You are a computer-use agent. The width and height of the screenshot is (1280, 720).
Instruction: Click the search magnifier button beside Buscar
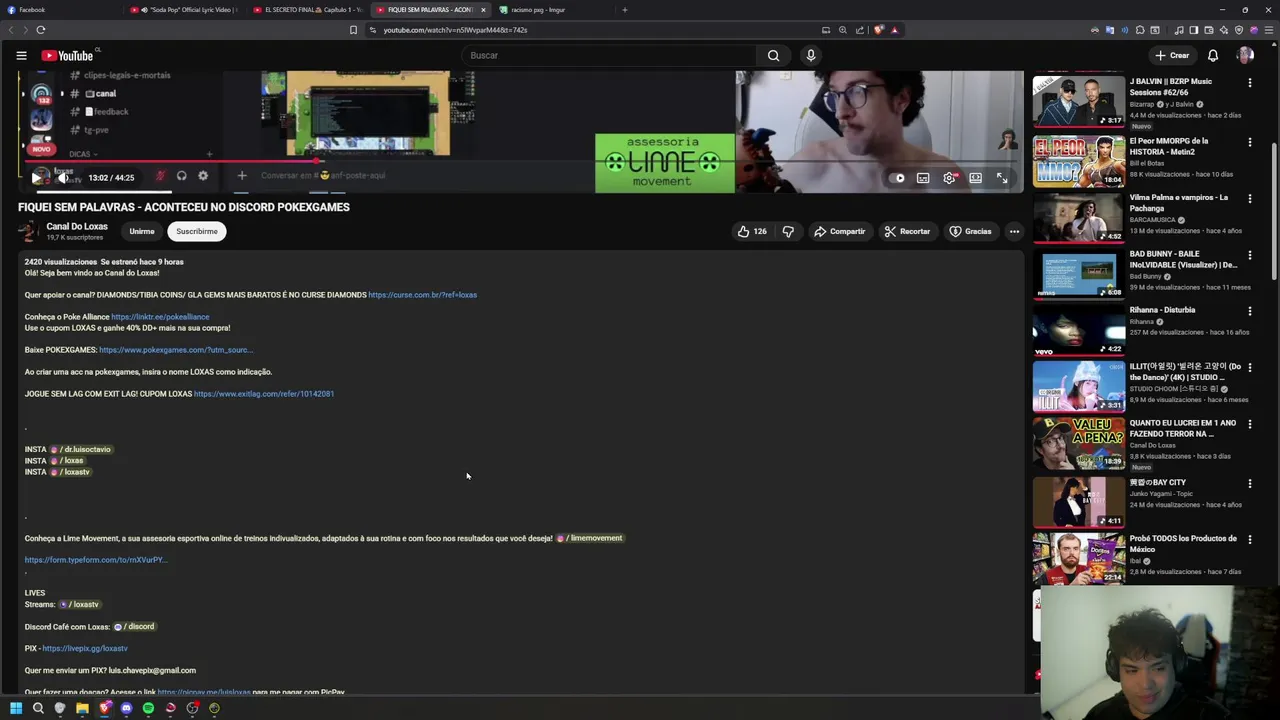pyautogui.click(x=773, y=55)
